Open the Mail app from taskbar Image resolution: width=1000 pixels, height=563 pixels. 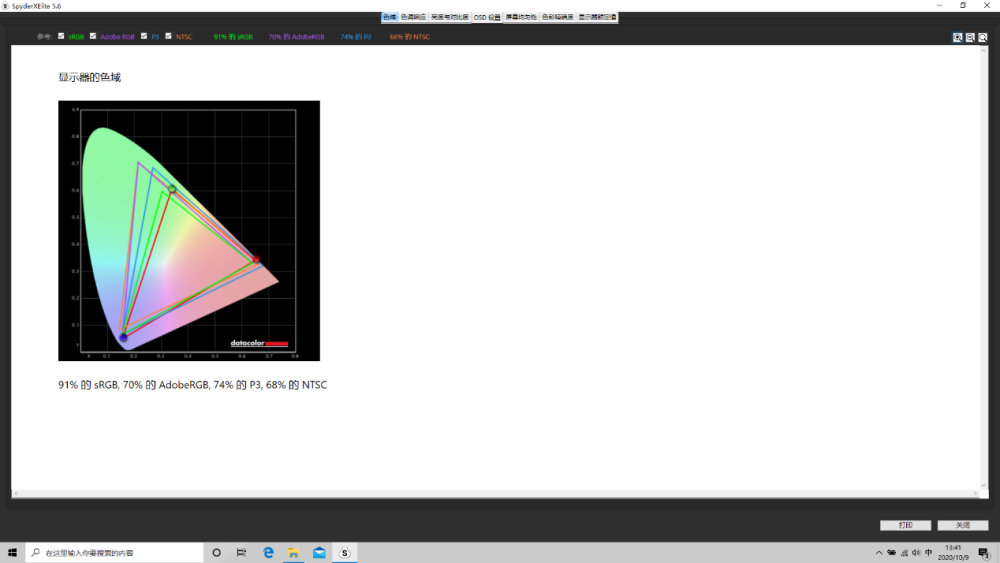320,553
